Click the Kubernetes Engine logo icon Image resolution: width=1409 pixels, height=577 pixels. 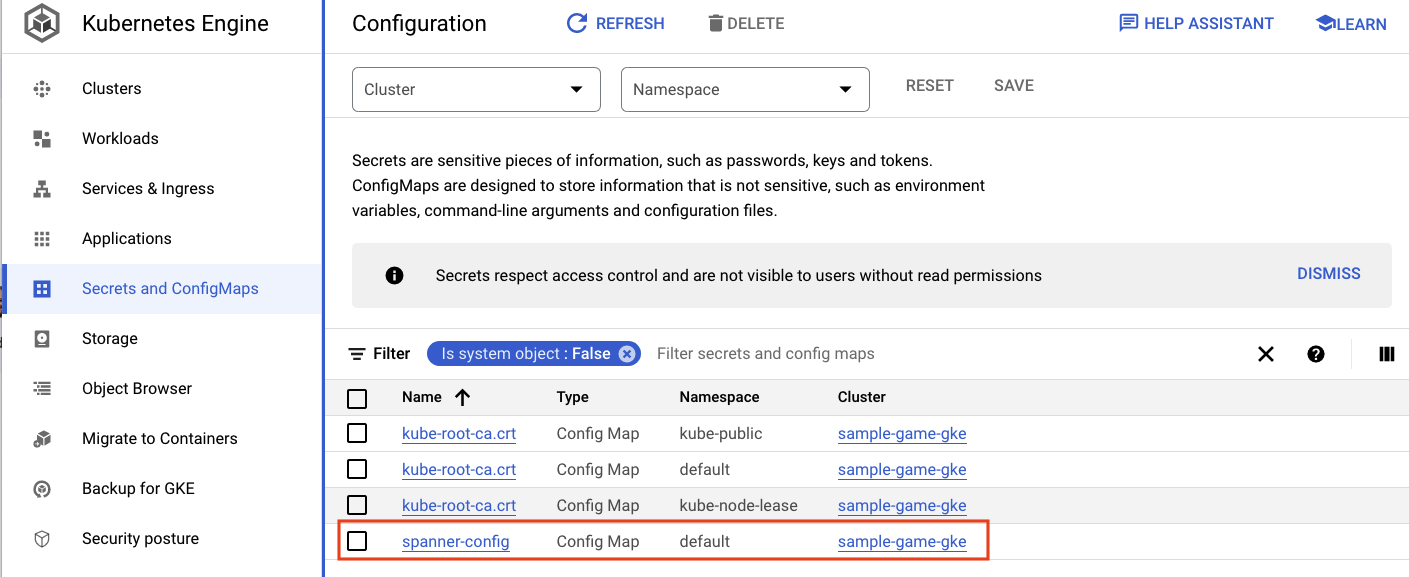click(42, 24)
